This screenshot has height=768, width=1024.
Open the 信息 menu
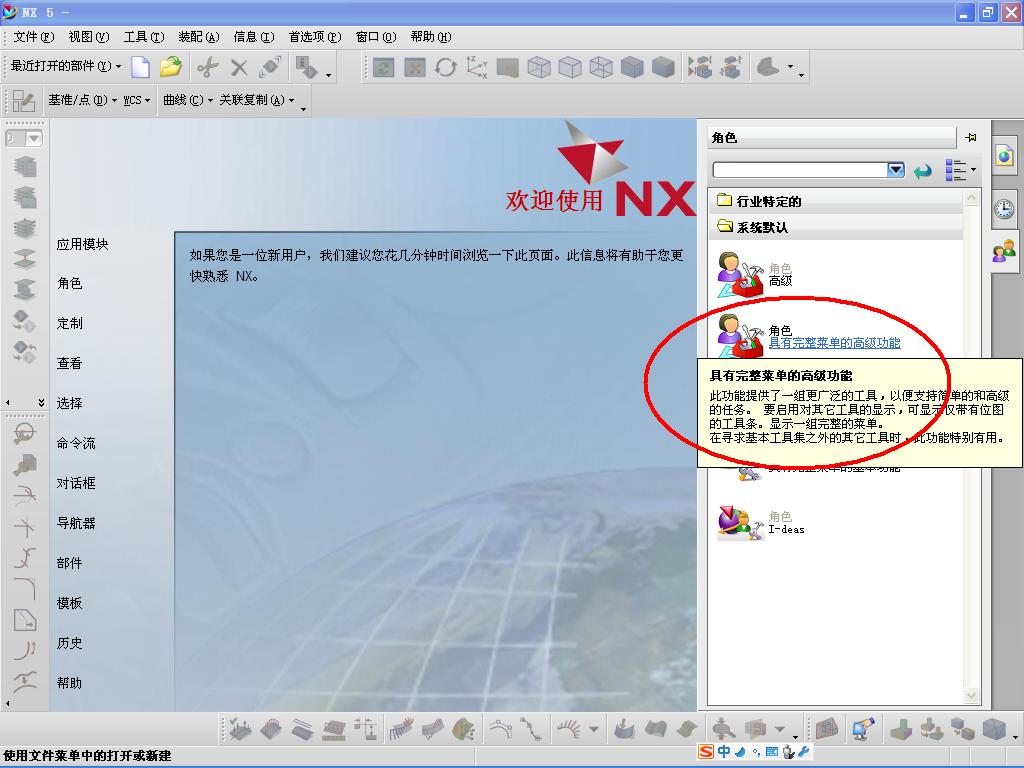[253, 37]
